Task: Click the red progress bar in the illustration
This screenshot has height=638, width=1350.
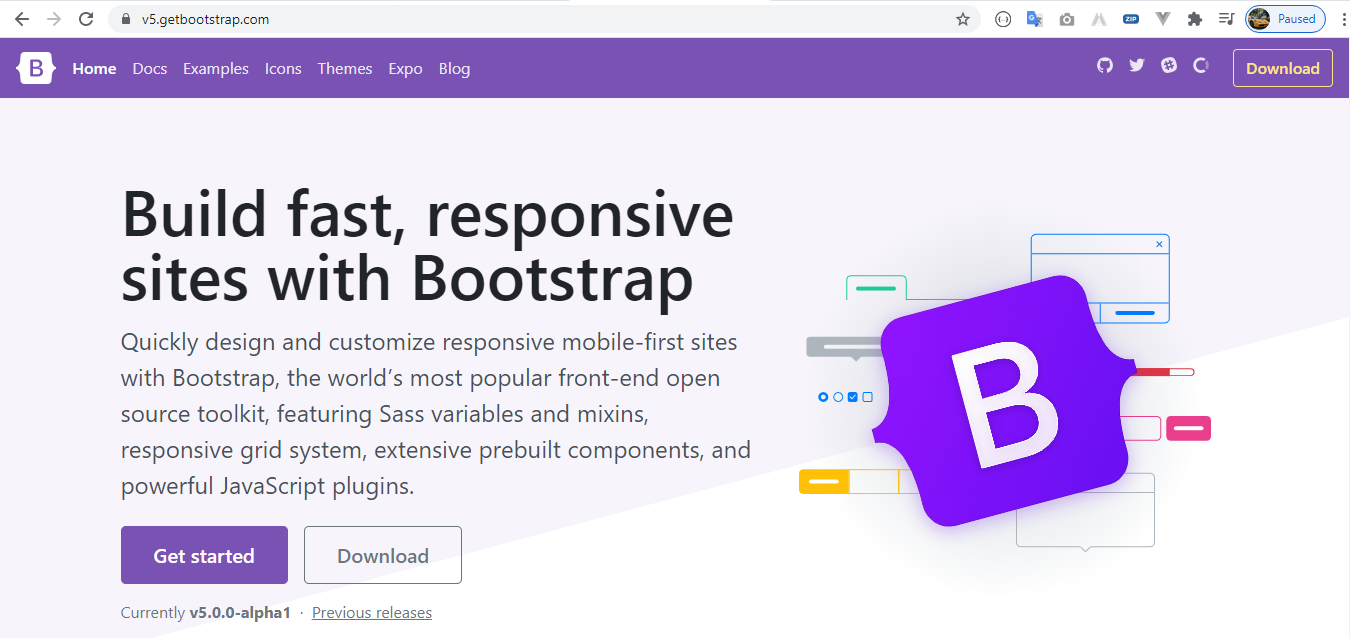Action: 1164,370
